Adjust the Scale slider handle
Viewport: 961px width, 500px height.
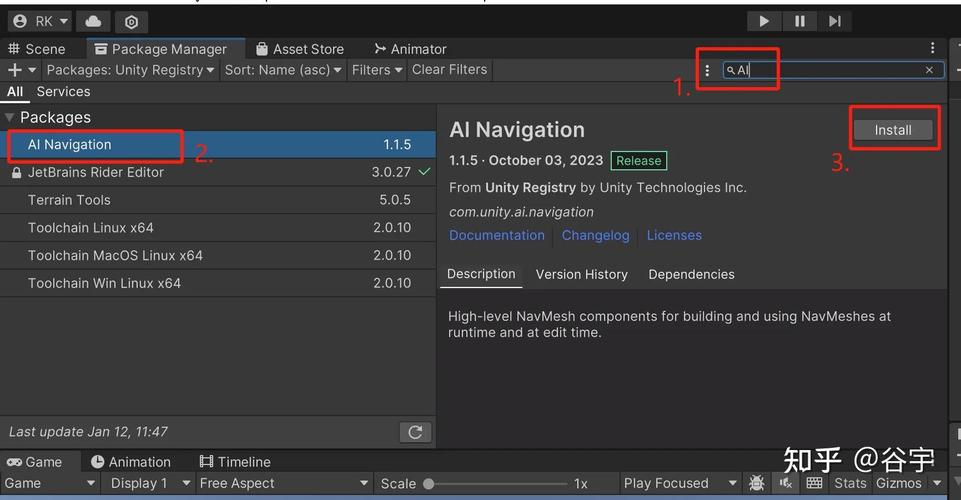tap(429, 484)
